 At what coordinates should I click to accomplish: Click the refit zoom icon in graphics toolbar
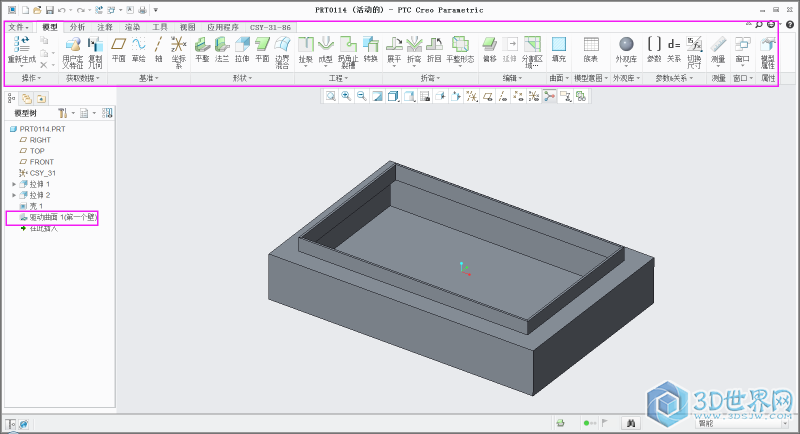pyautogui.click(x=331, y=96)
